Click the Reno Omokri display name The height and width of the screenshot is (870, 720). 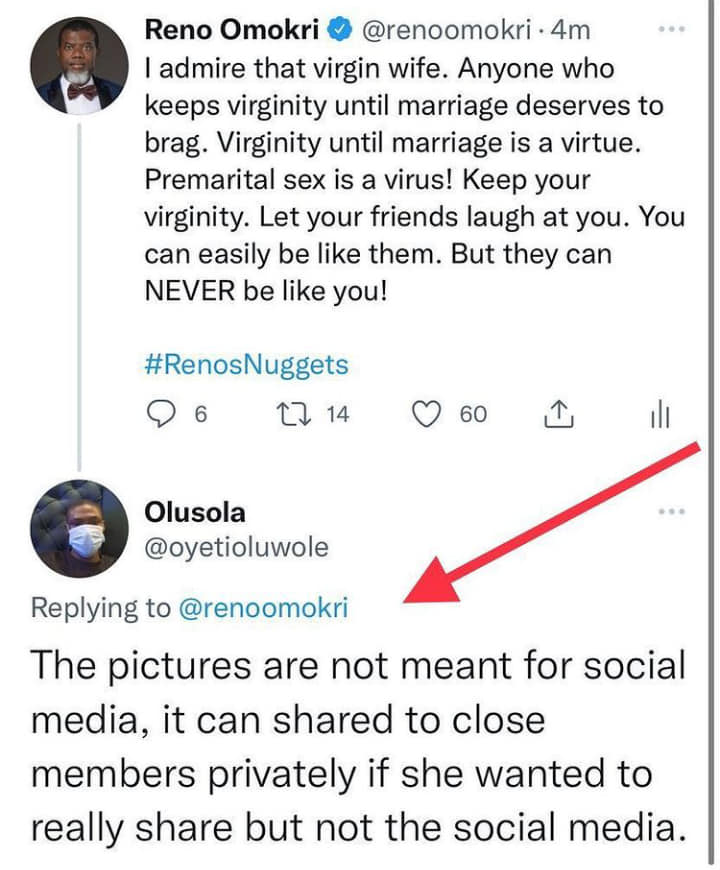pos(233,31)
